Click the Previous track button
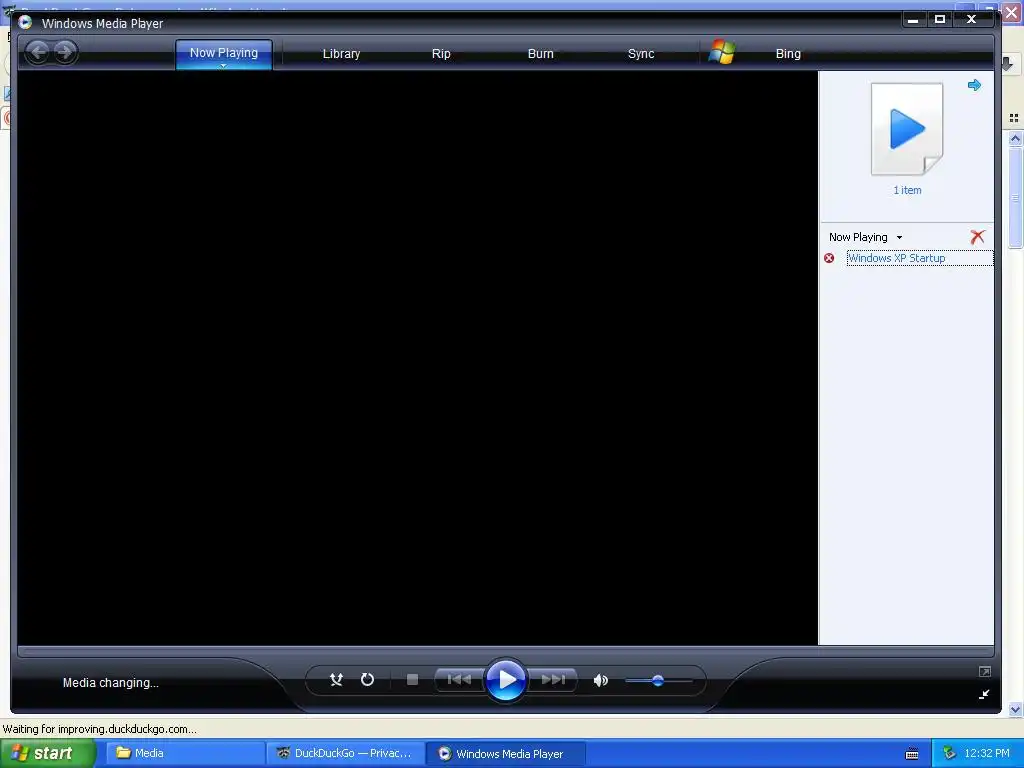This screenshot has height=768, width=1024. click(459, 680)
